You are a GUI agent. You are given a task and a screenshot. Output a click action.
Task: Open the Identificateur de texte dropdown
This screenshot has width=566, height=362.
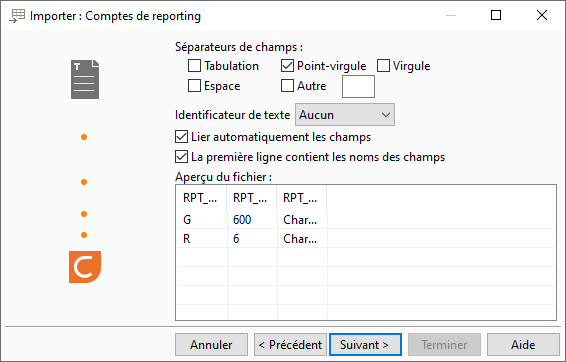click(345, 115)
